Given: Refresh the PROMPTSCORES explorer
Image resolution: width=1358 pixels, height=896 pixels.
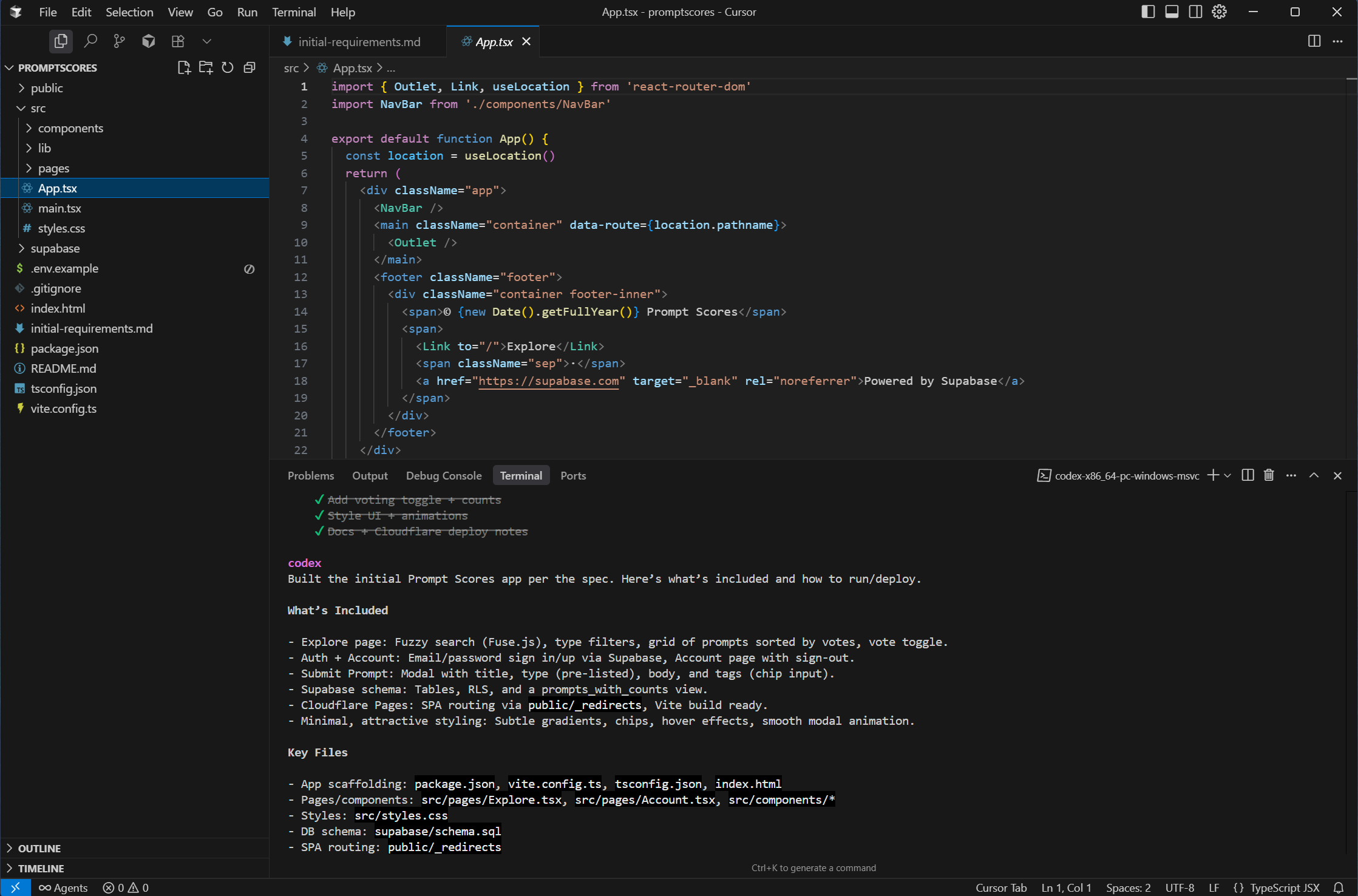Looking at the screenshot, I should pyautogui.click(x=228, y=67).
